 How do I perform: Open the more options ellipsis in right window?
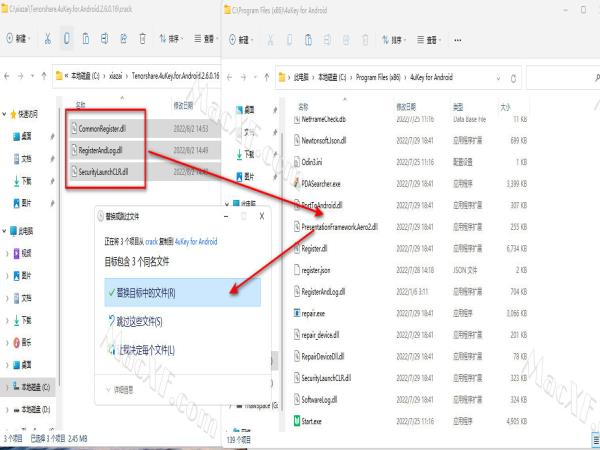pyautogui.click(x=458, y=40)
